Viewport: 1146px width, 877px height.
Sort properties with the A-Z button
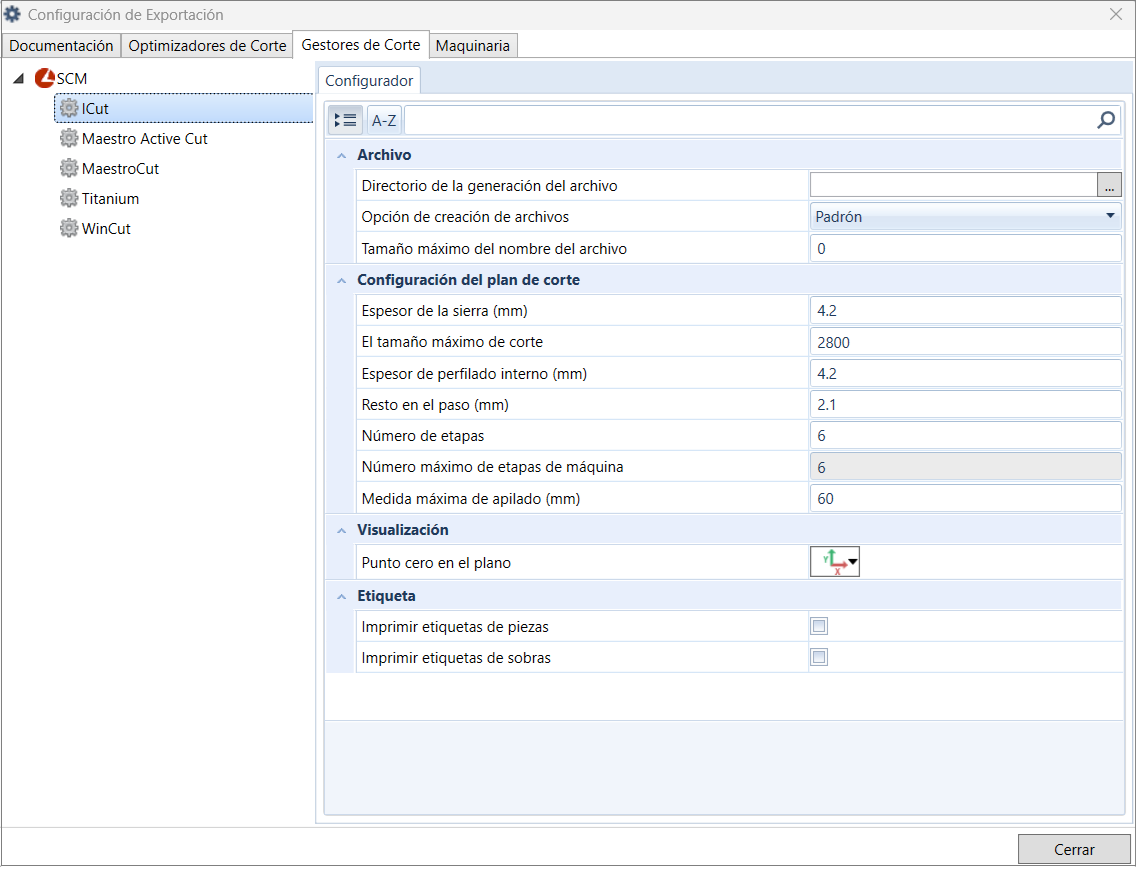pos(384,120)
